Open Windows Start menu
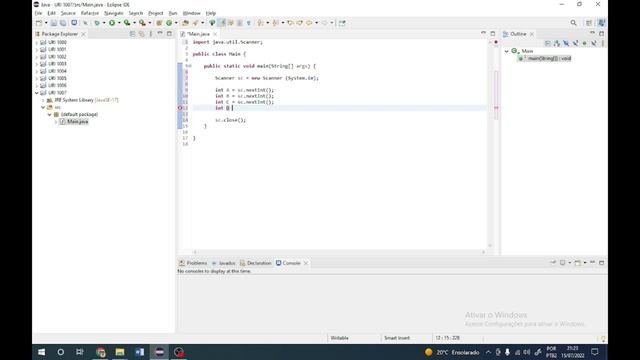 coord(42,352)
